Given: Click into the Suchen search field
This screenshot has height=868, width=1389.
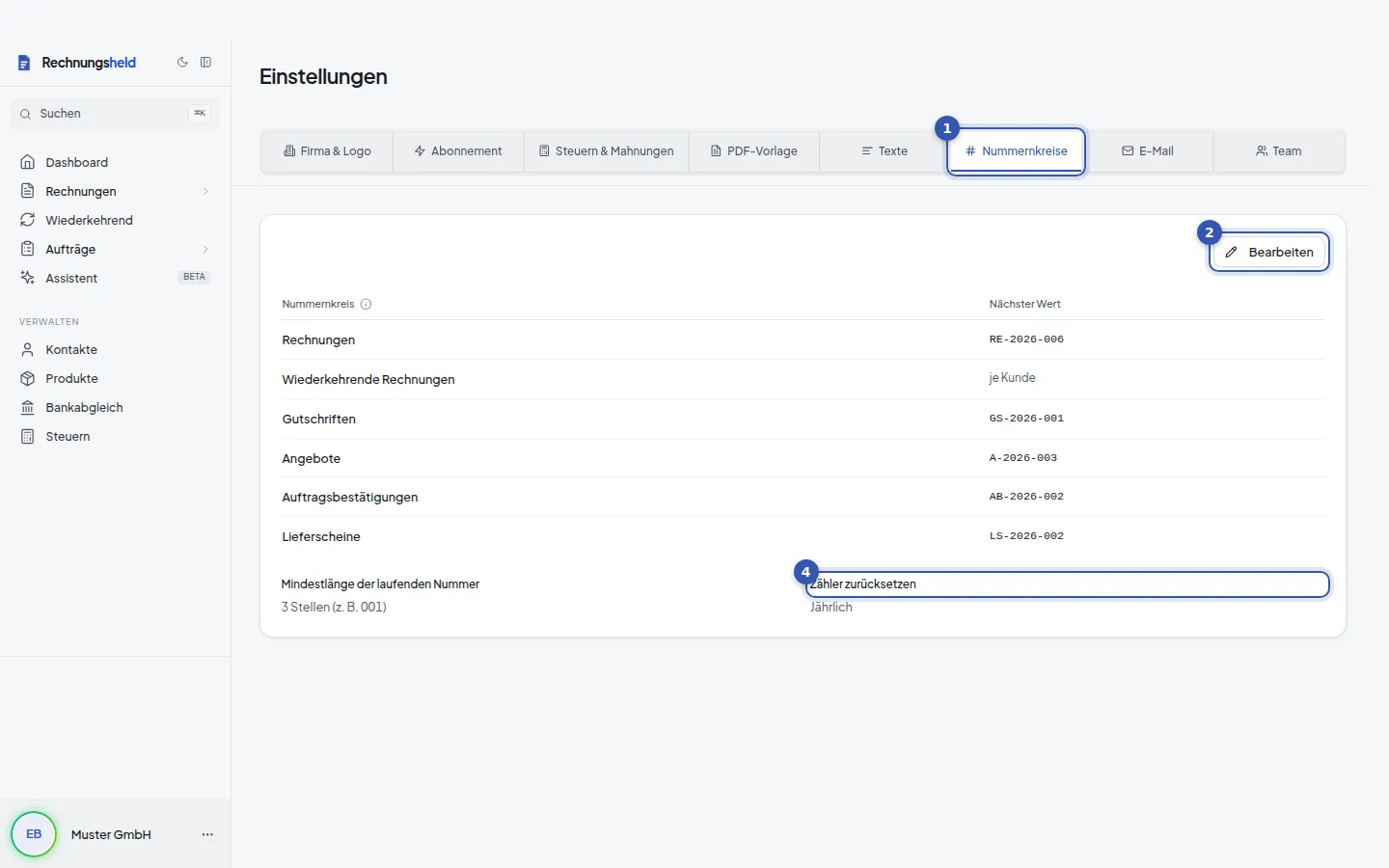Looking at the screenshot, I should click(115, 113).
